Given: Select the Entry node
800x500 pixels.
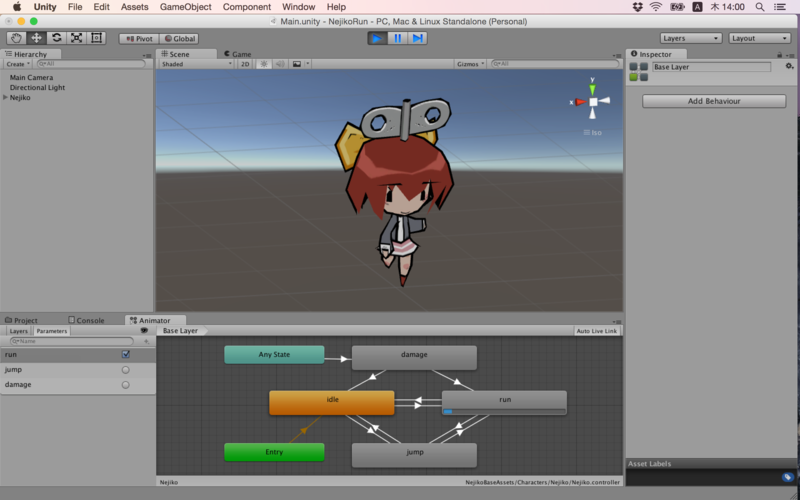Looking at the screenshot, I should click(274, 452).
